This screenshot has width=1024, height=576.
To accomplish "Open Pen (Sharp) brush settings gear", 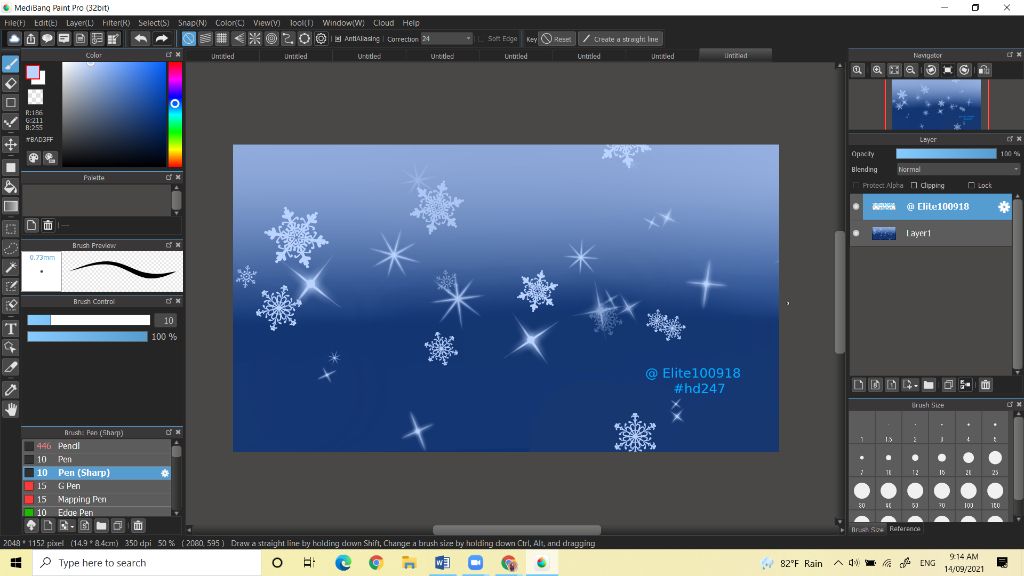I will point(165,473).
